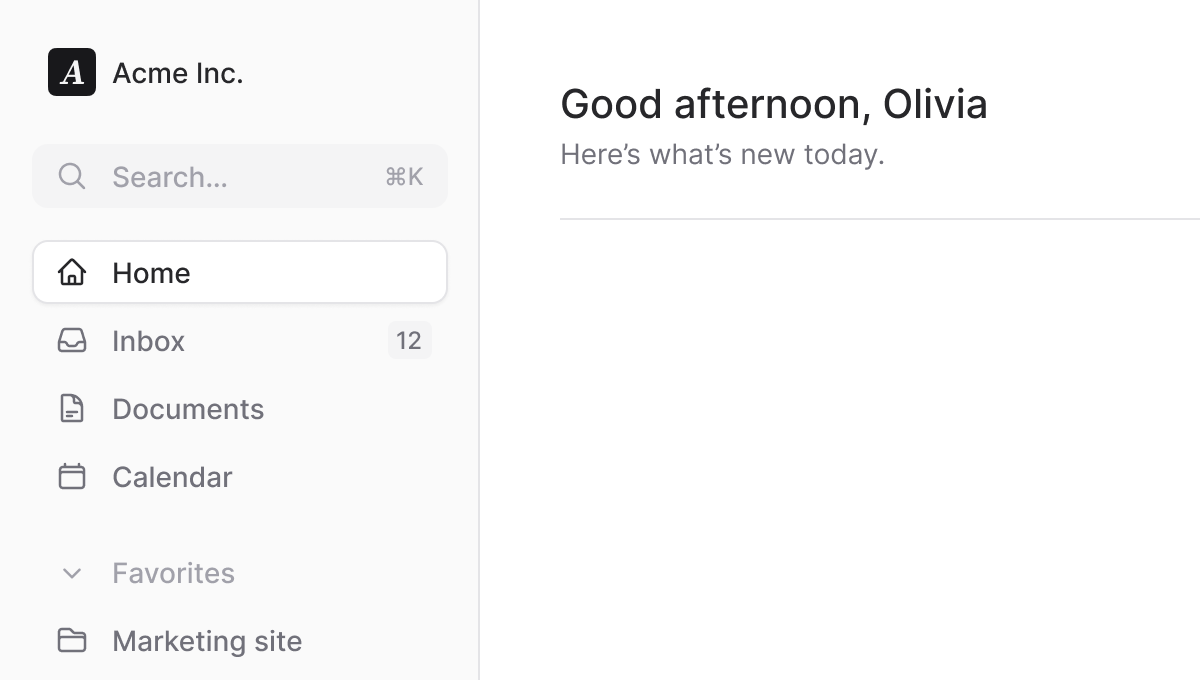
Task: Click the magnifying glass search icon
Action: (71, 176)
